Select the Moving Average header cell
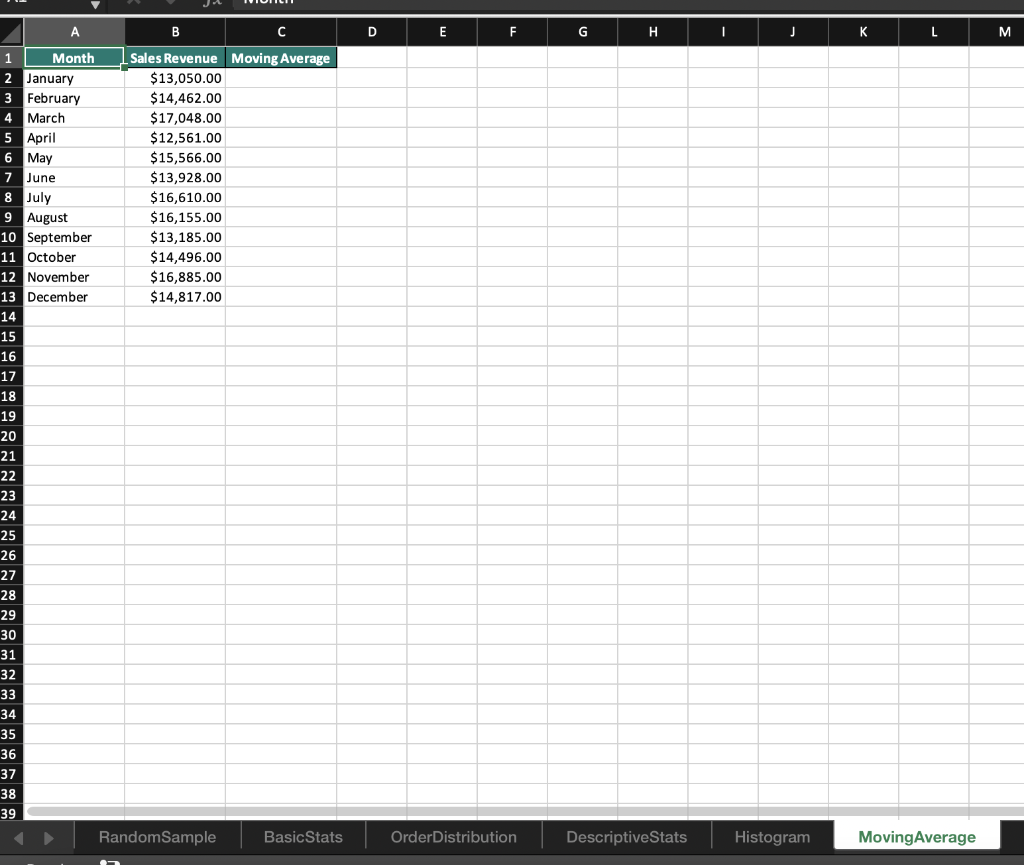This screenshot has height=865, width=1024. tap(281, 58)
